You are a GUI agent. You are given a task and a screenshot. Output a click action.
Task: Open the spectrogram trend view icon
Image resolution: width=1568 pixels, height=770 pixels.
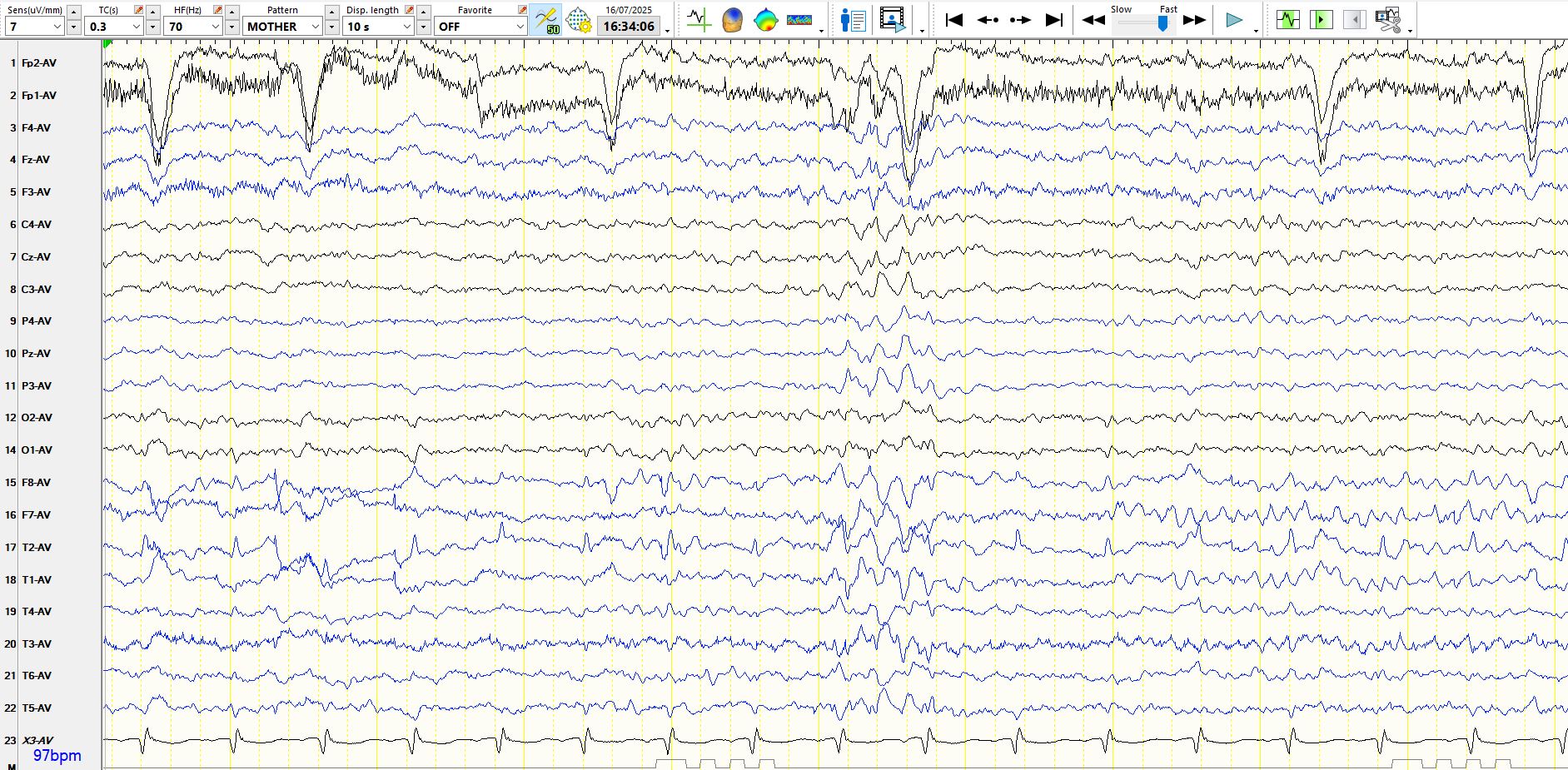point(799,20)
